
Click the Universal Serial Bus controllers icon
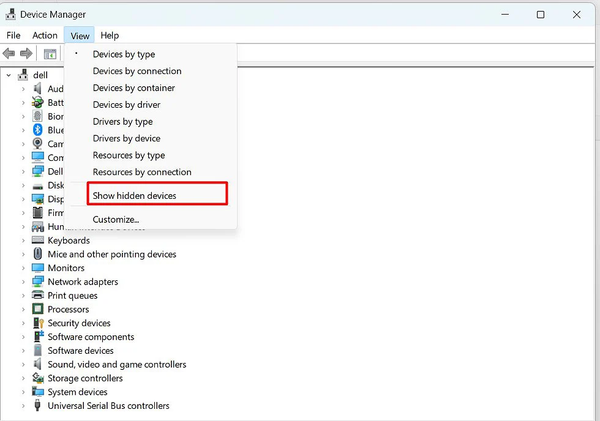37,406
